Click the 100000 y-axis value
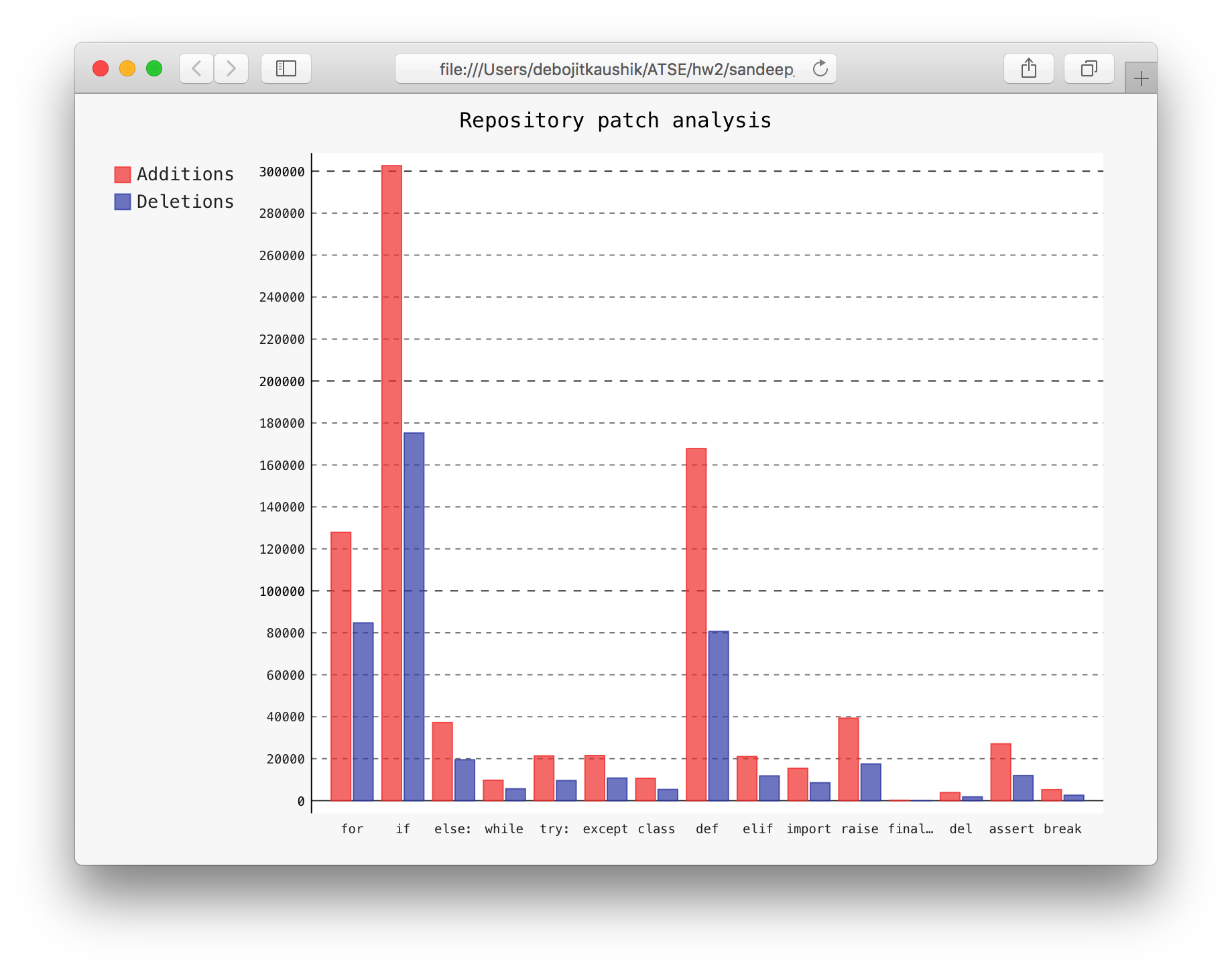Screen dimensions: 1232x972 pos(282,591)
